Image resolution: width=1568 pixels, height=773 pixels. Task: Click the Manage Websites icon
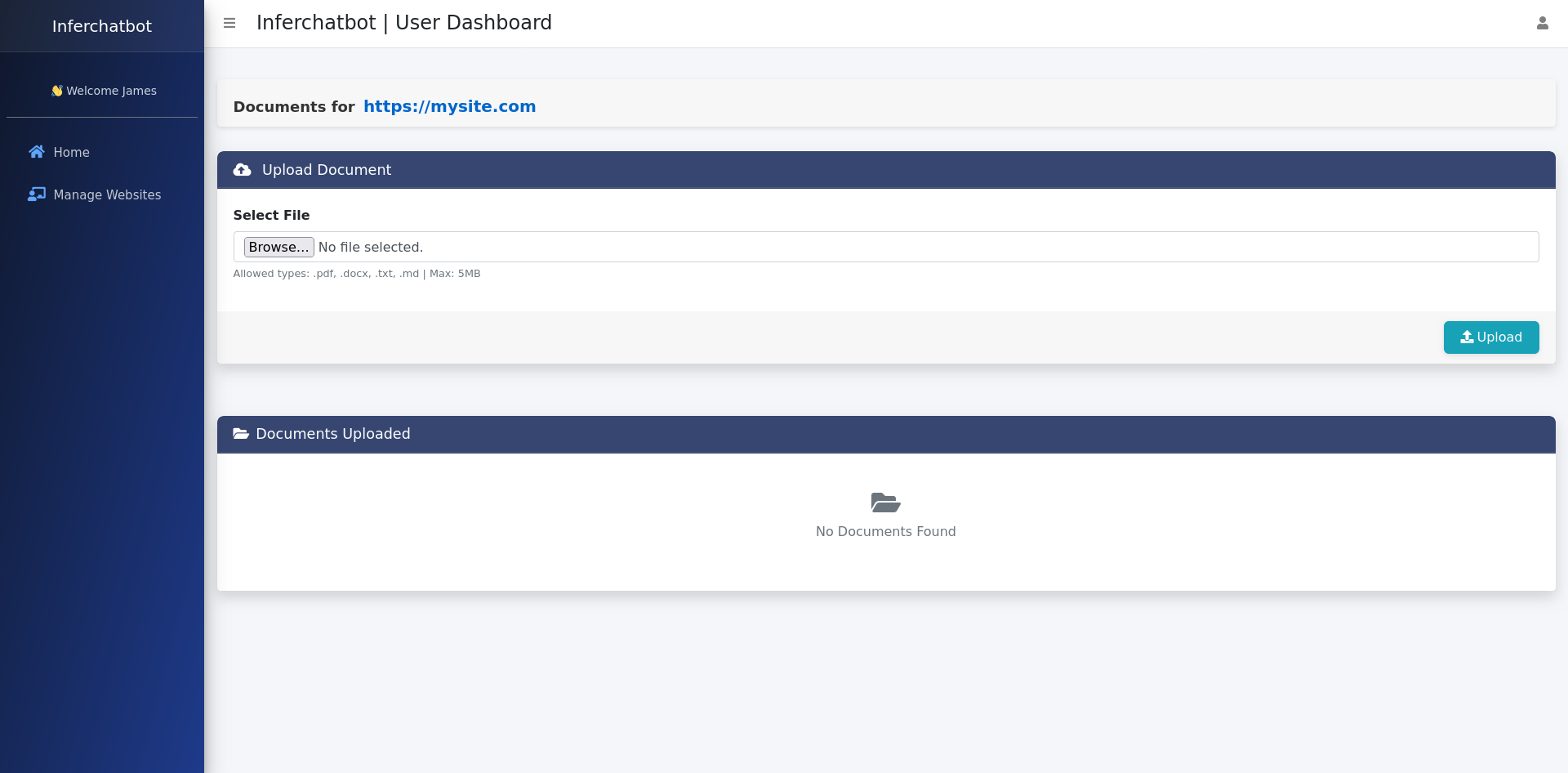coord(36,194)
